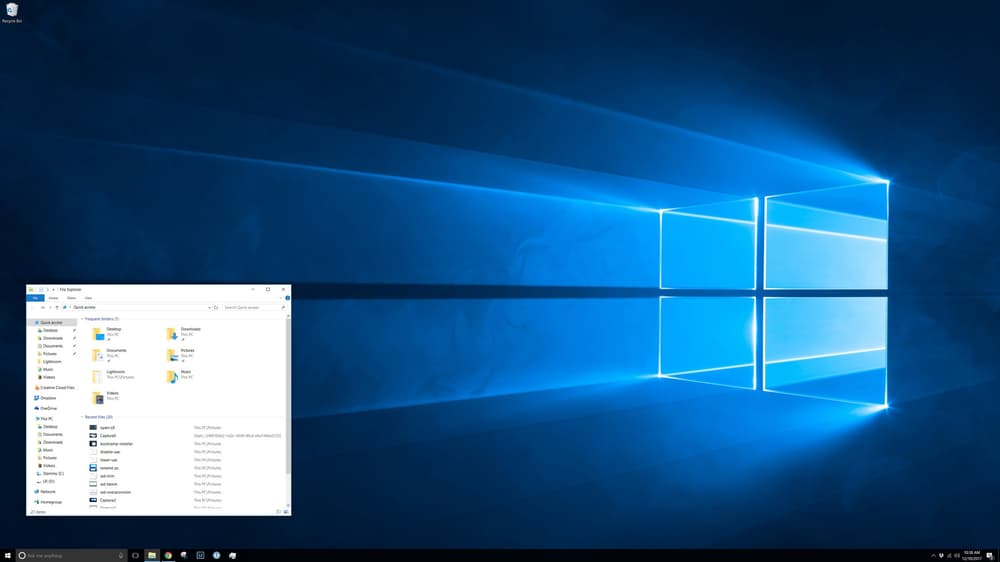Open the Home ribbon tab

54,298
